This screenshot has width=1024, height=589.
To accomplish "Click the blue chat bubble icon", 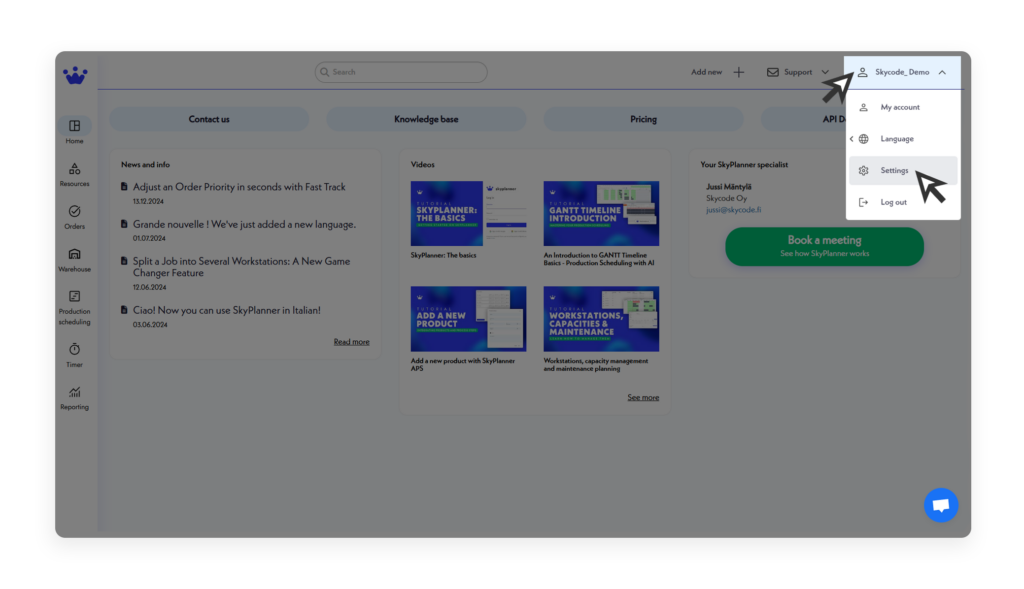I will (940, 505).
